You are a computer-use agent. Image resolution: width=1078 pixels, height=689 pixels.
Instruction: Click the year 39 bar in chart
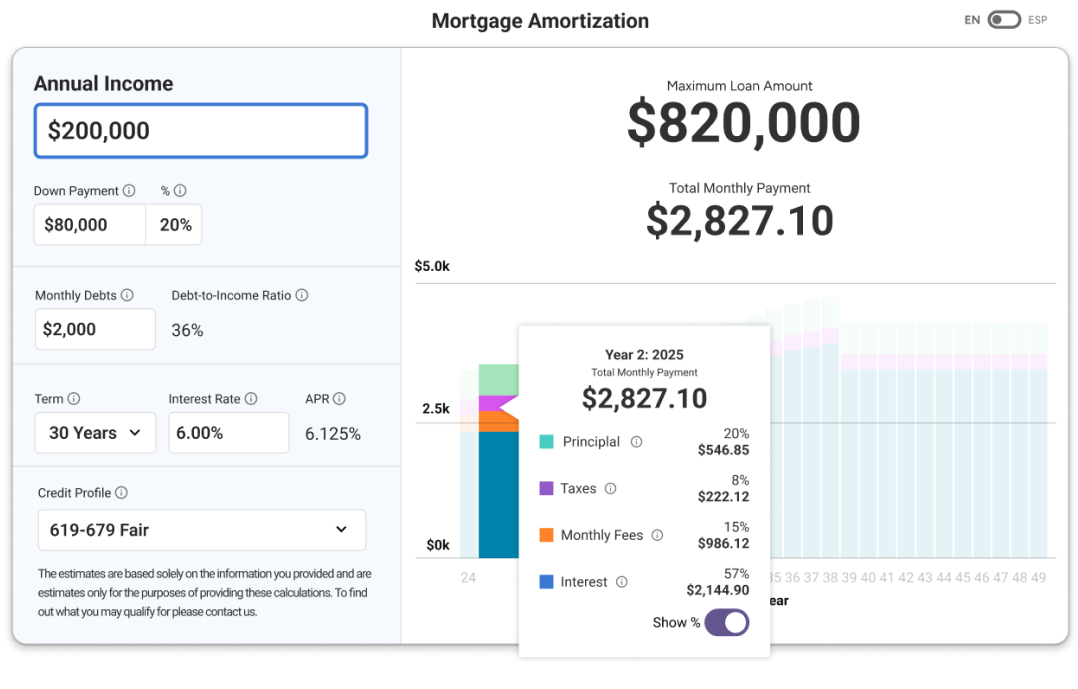coord(849,460)
